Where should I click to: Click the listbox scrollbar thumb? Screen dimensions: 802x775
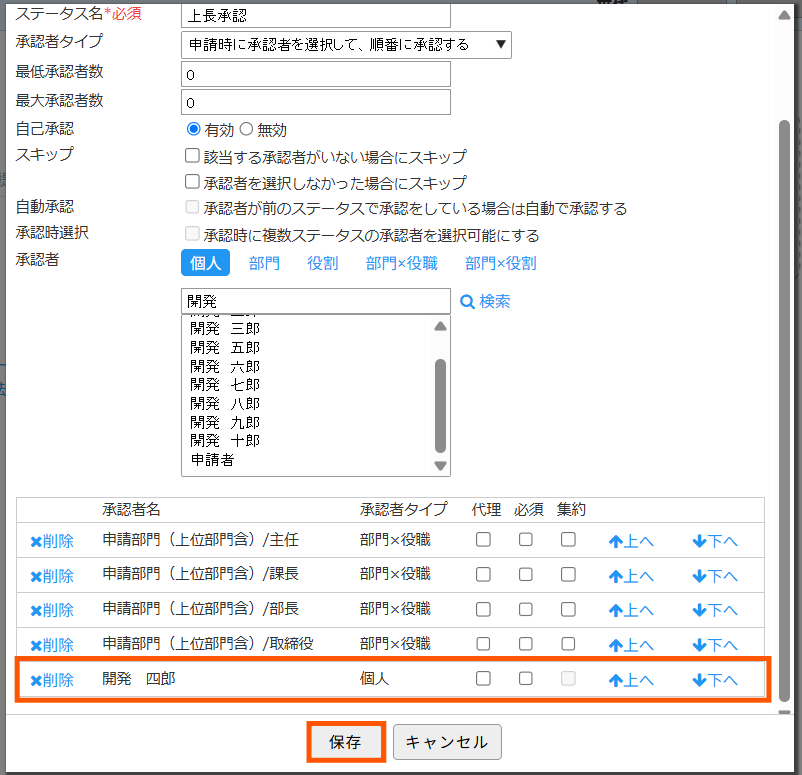click(x=440, y=406)
